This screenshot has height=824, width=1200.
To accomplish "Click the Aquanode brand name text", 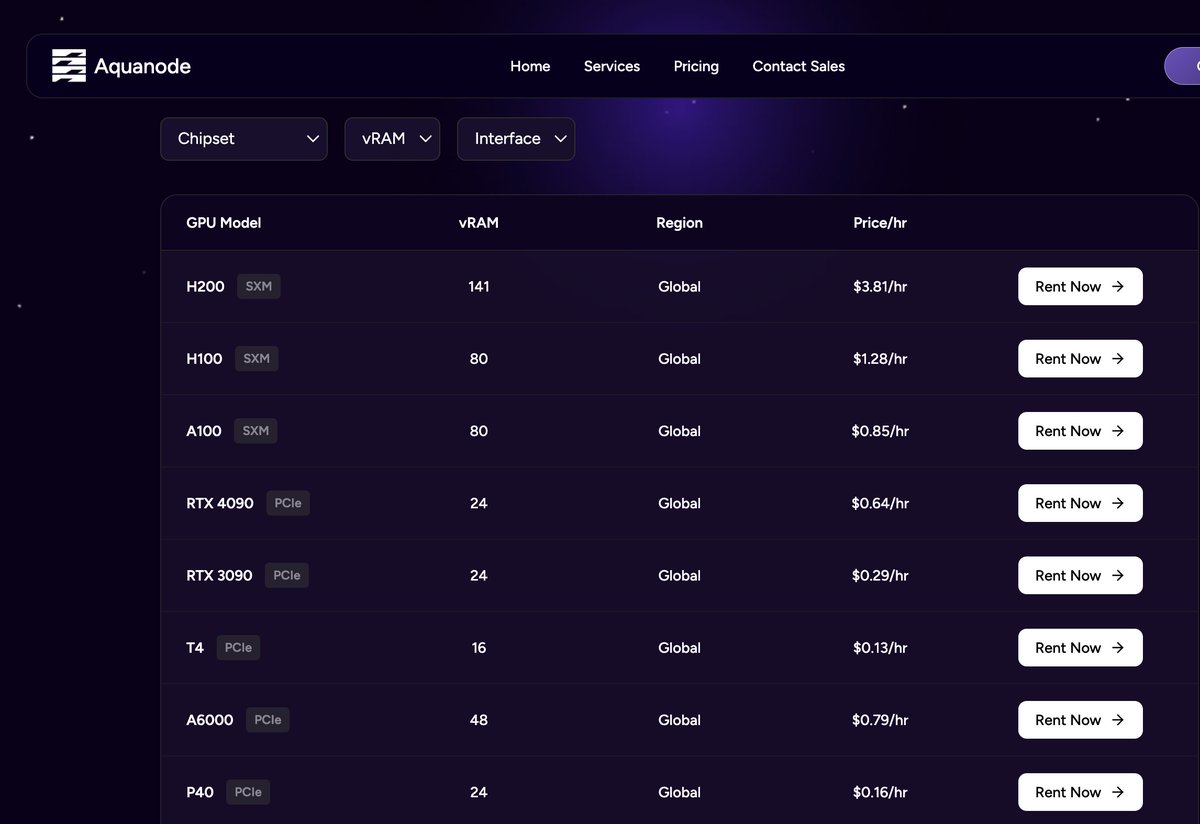I will [x=142, y=67].
